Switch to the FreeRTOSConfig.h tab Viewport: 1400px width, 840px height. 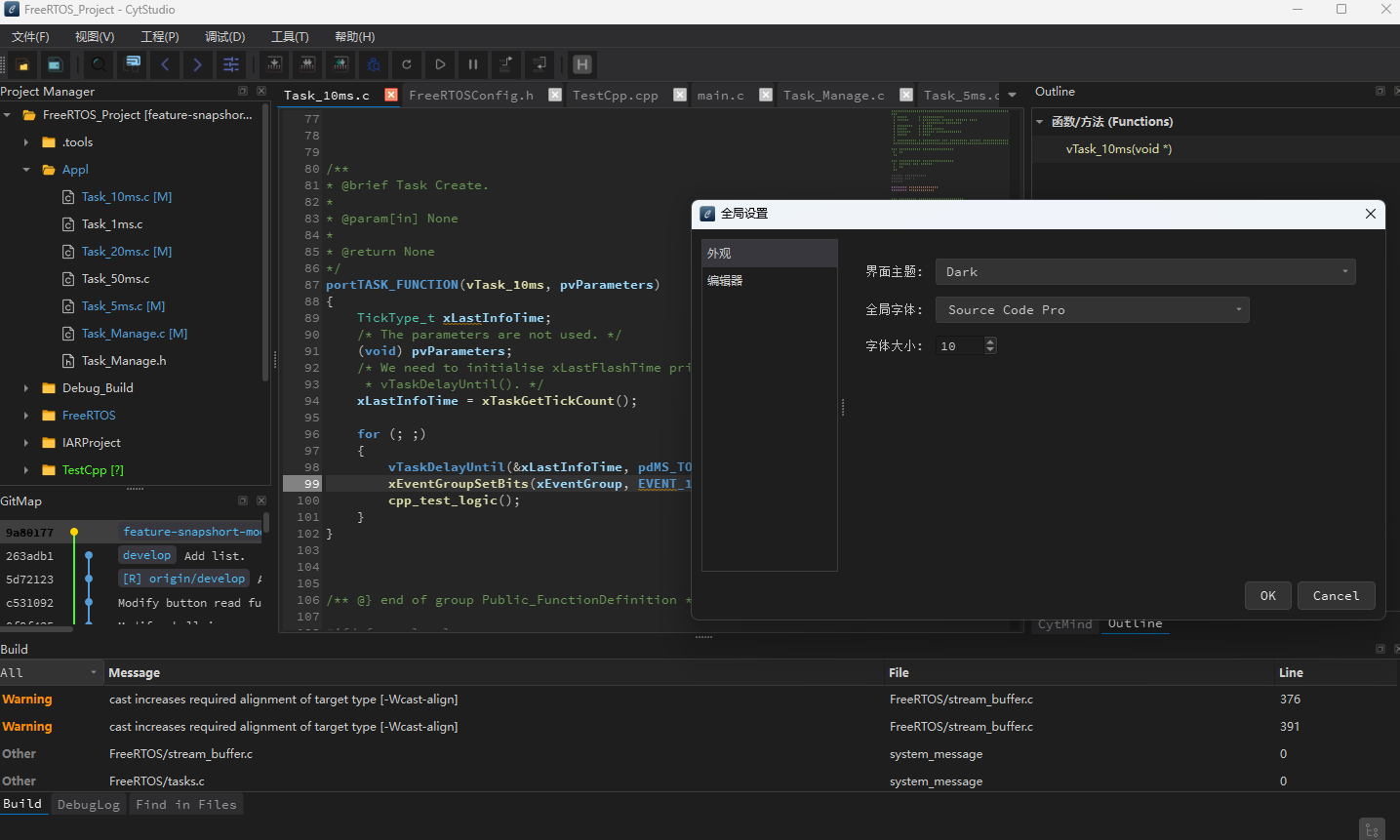point(471,96)
